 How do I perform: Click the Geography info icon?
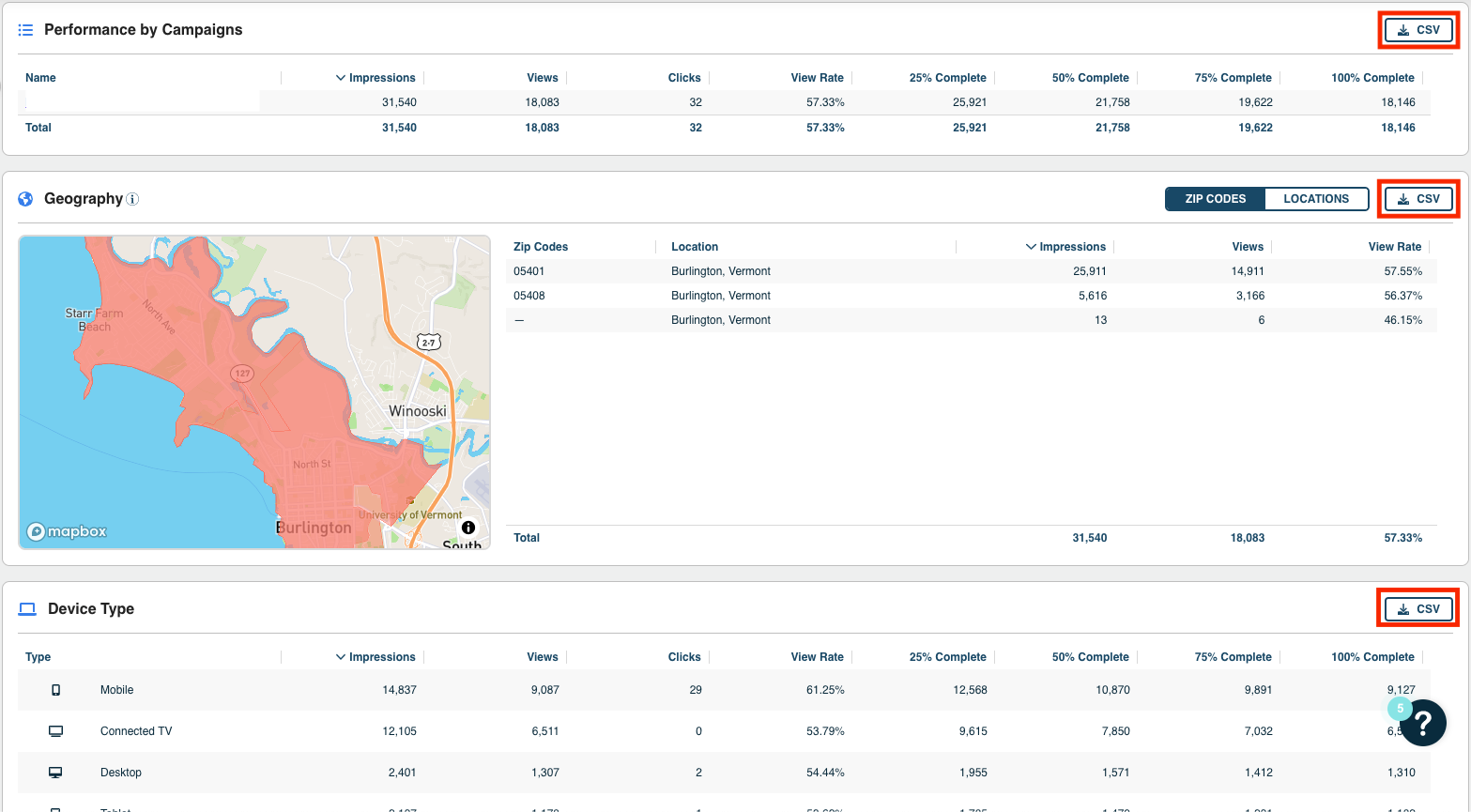(132, 199)
